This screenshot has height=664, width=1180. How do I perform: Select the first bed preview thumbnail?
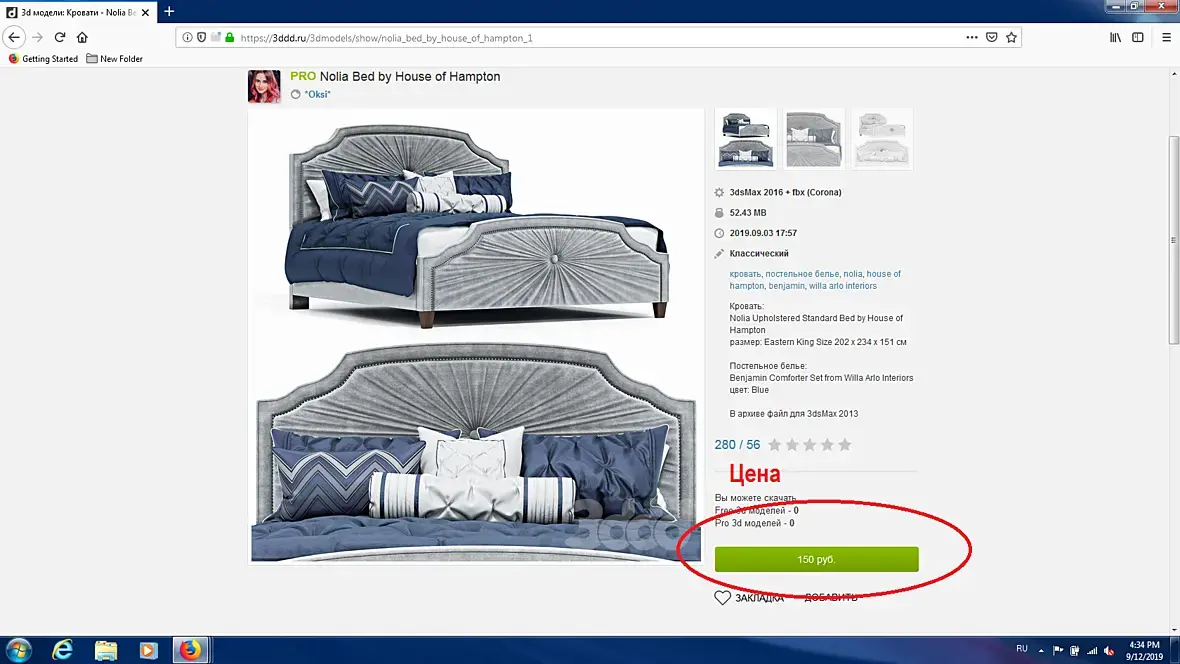pyautogui.click(x=746, y=139)
